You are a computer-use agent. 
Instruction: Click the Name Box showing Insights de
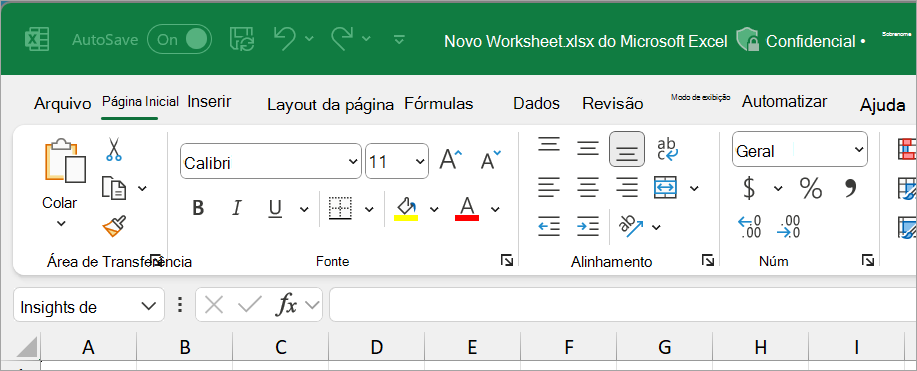click(88, 305)
